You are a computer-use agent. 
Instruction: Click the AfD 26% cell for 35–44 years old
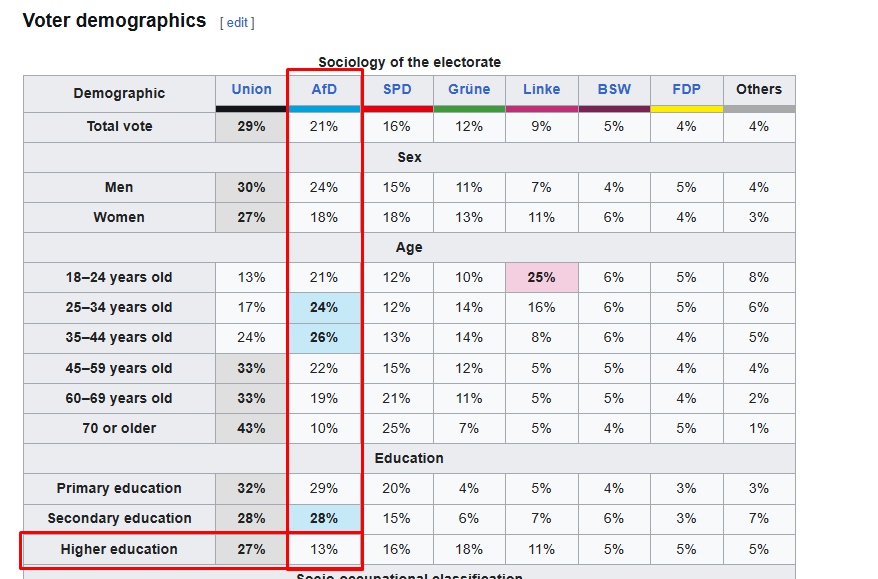point(324,337)
